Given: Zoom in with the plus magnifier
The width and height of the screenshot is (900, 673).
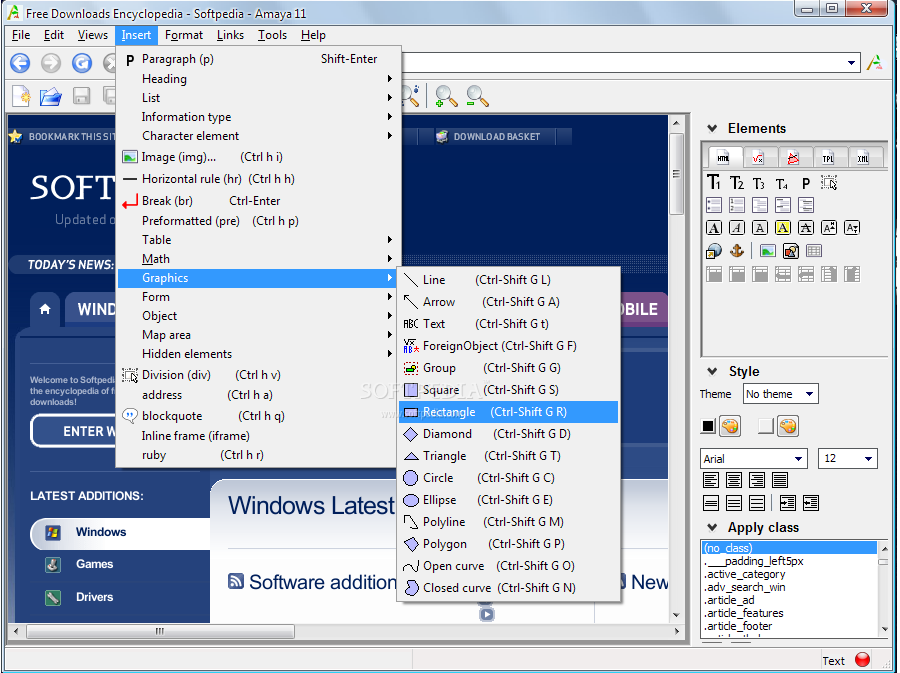Looking at the screenshot, I should point(446,96).
